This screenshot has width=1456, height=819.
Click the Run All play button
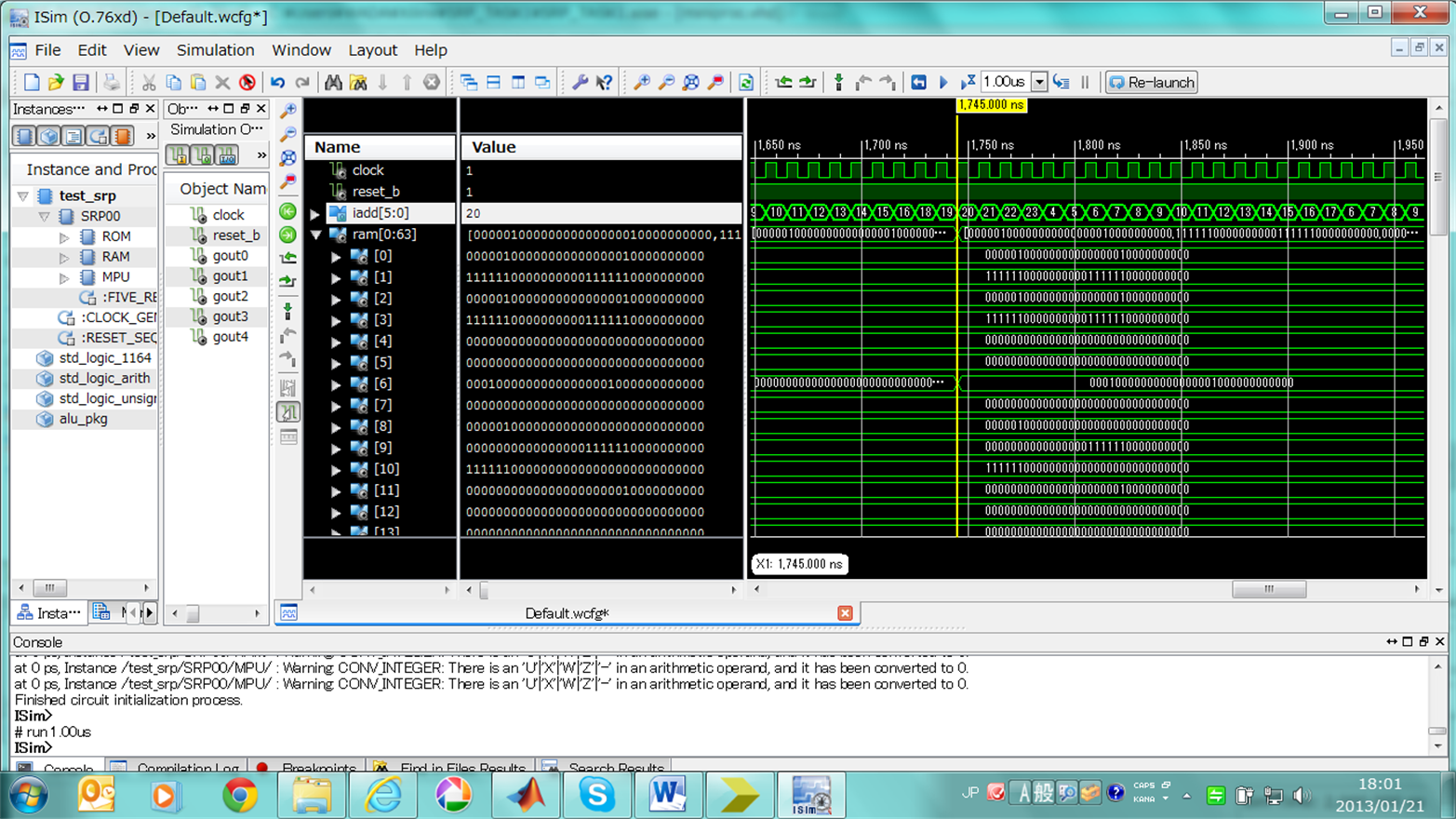click(943, 83)
